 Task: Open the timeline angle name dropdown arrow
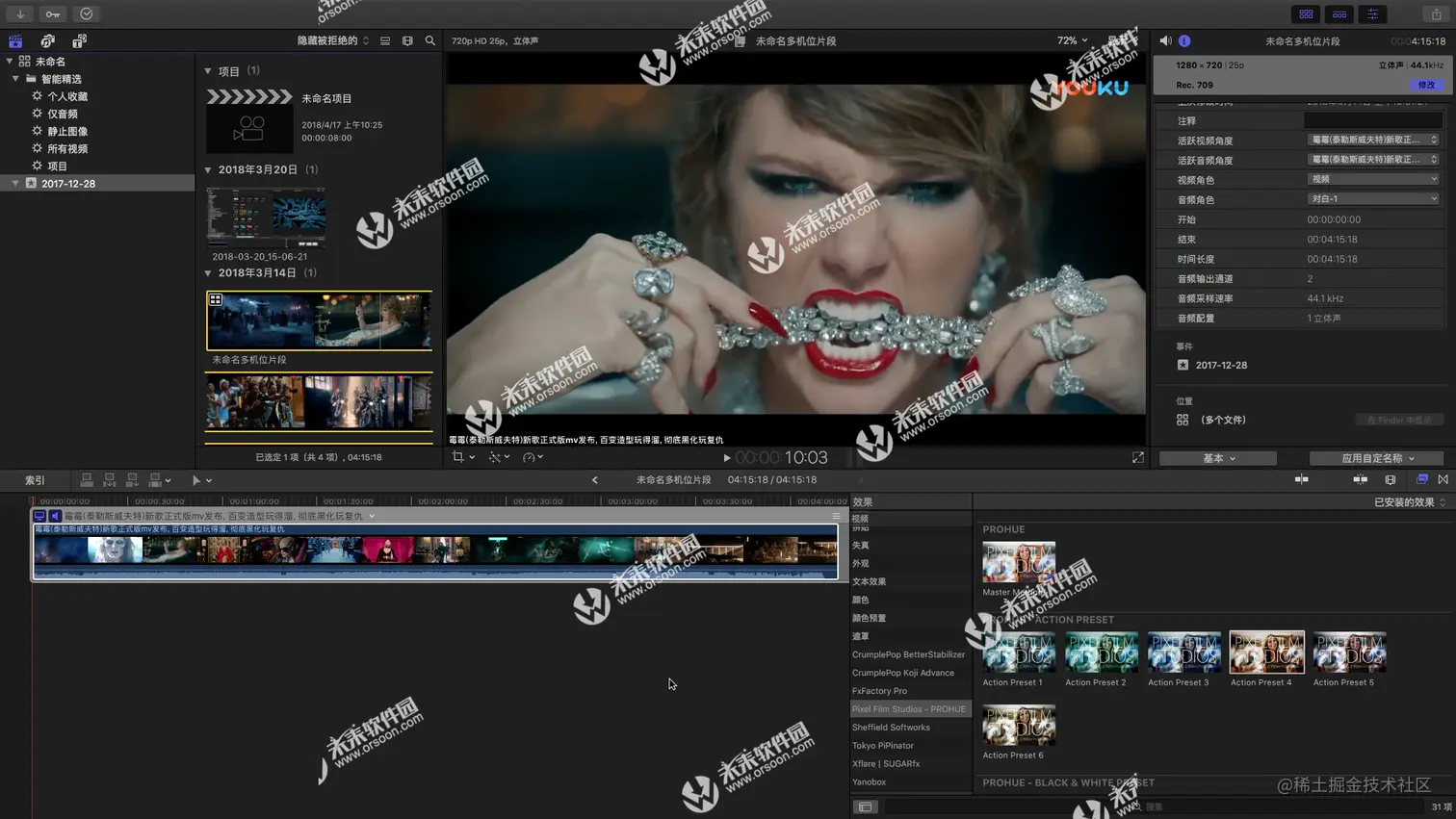372,516
